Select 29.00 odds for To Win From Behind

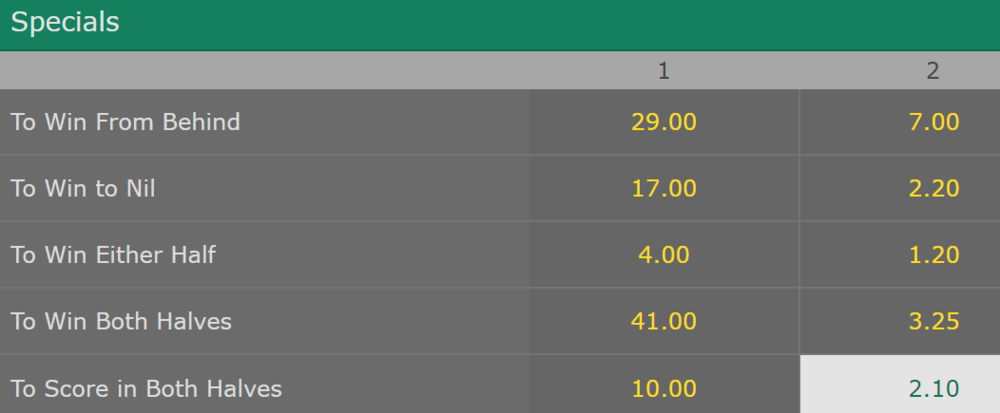664,122
